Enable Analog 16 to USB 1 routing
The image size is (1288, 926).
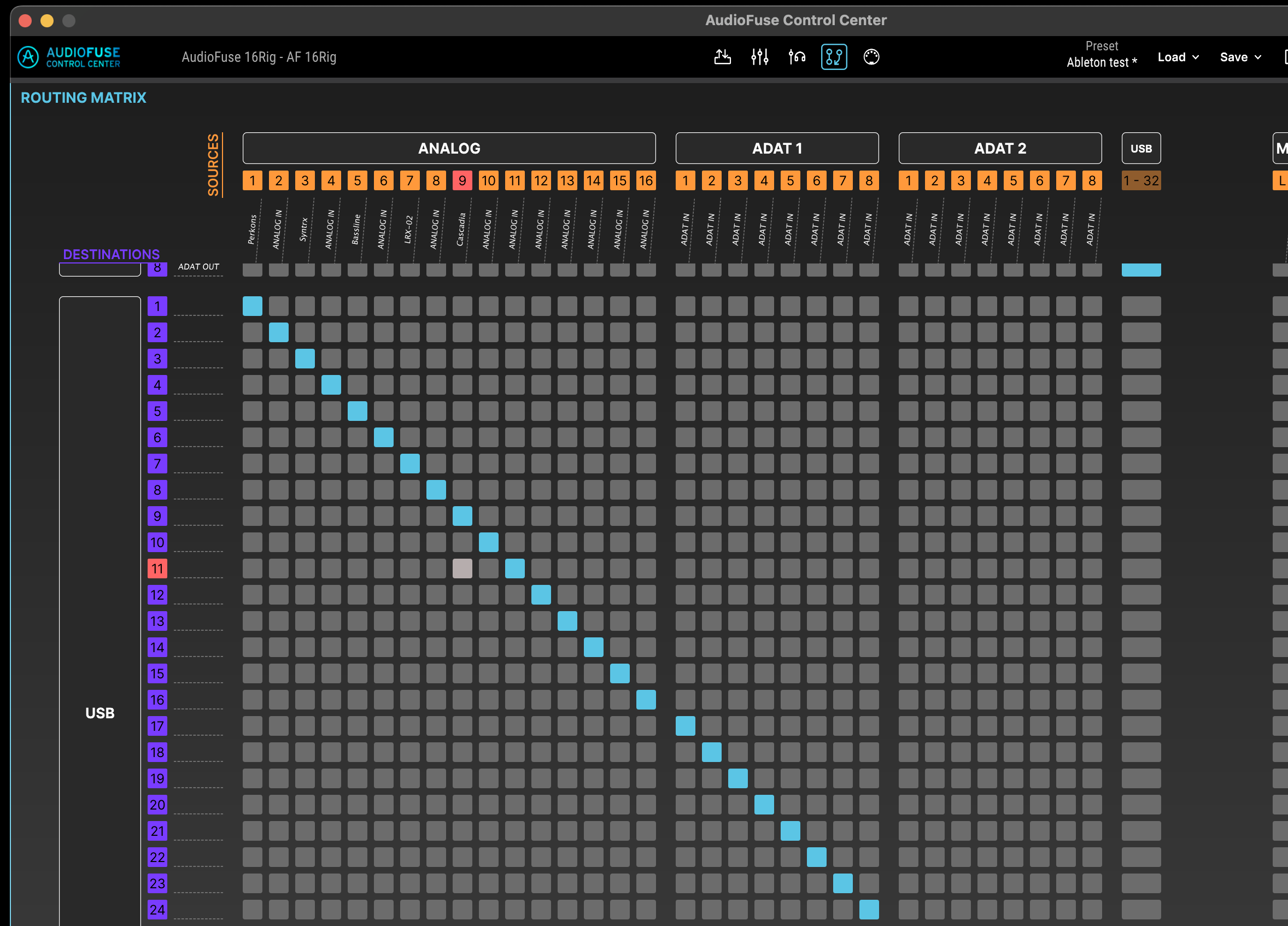(646, 306)
